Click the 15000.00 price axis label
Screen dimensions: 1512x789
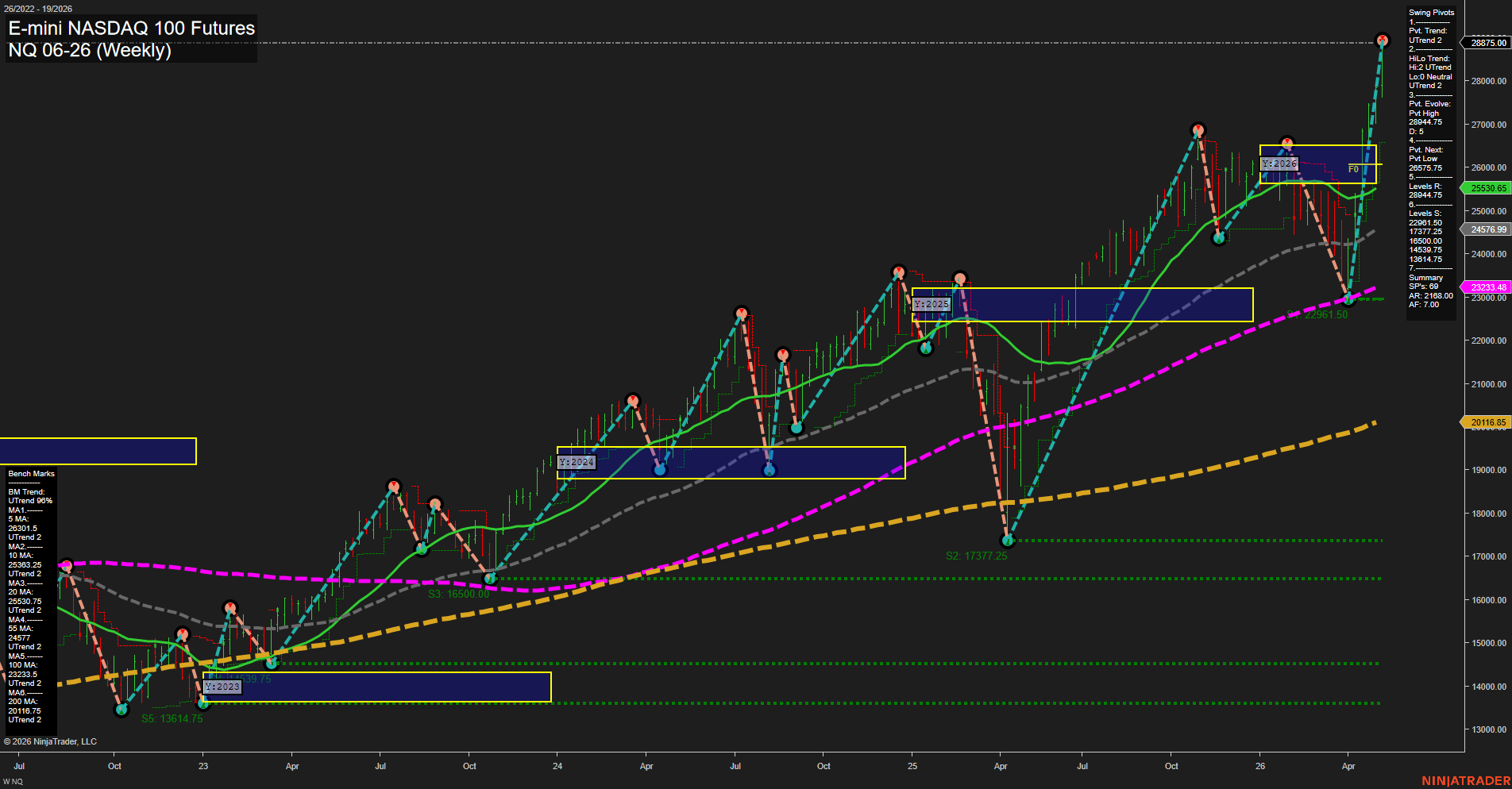pos(1489,643)
